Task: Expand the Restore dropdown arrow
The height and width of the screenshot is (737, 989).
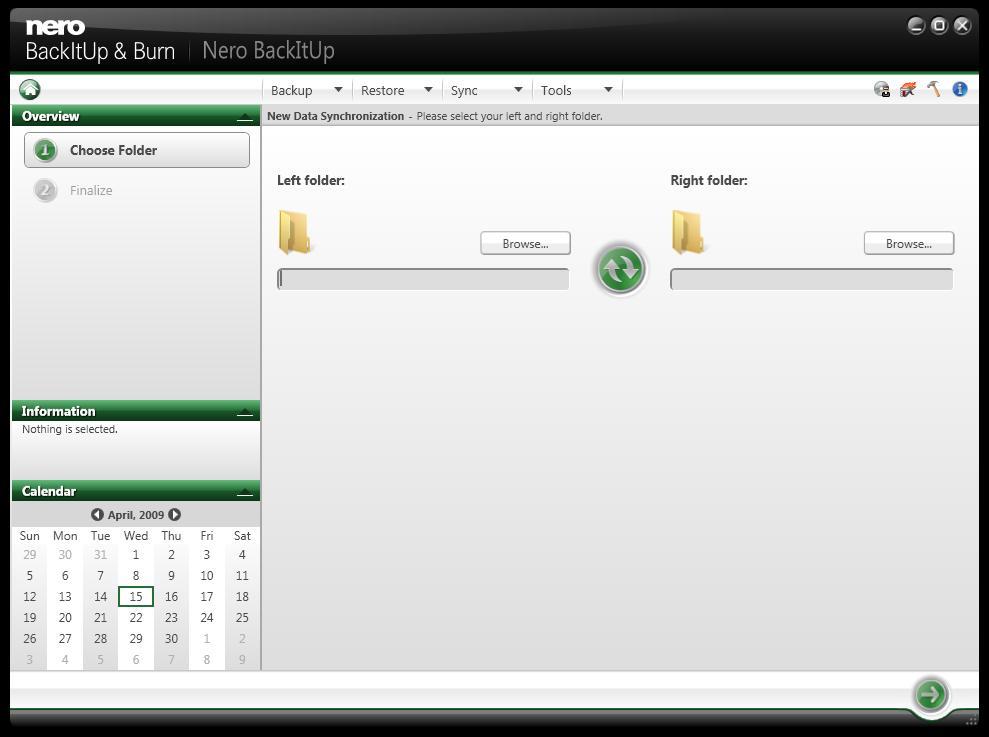Action: pyautogui.click(x=428, y=90)
